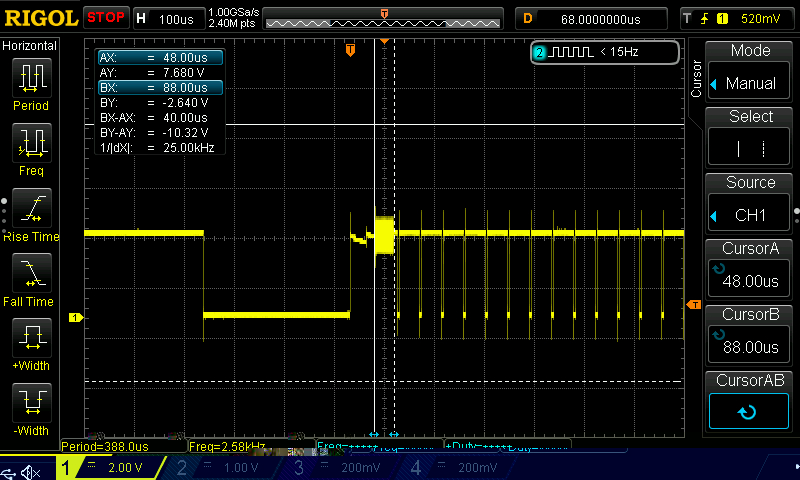The width and height of the screenshot is (800, 480).
Task: Click the Period=388.0us measurement result
Action: [x=105, y=447]
